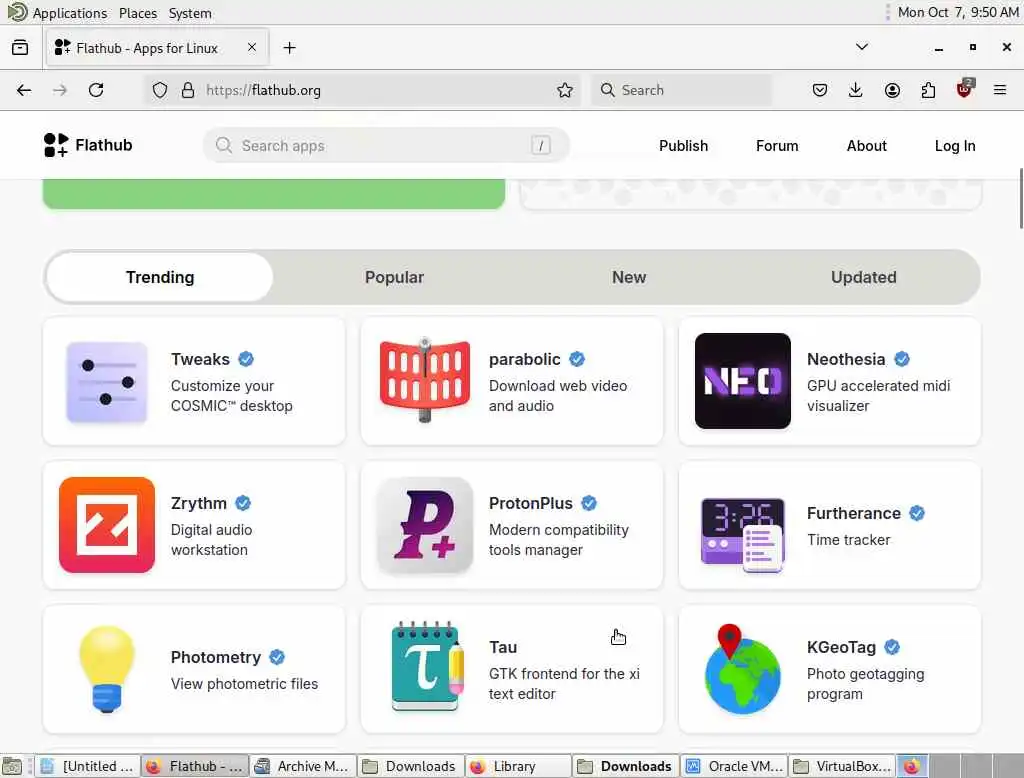
Task: Open the Neothesia NEO icon
Action: coord(743,381)
